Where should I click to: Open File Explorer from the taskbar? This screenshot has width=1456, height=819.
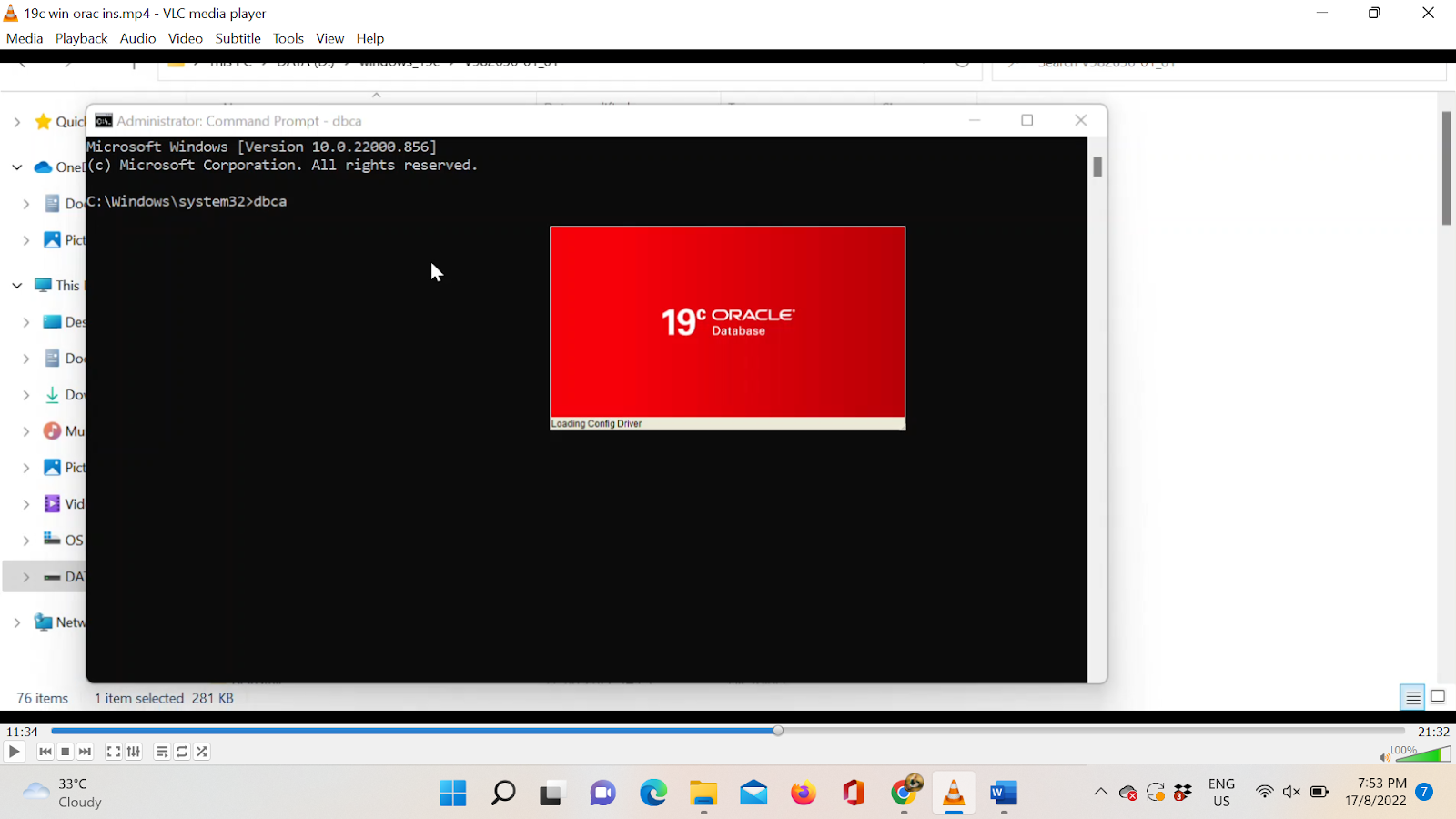point(703,794)
